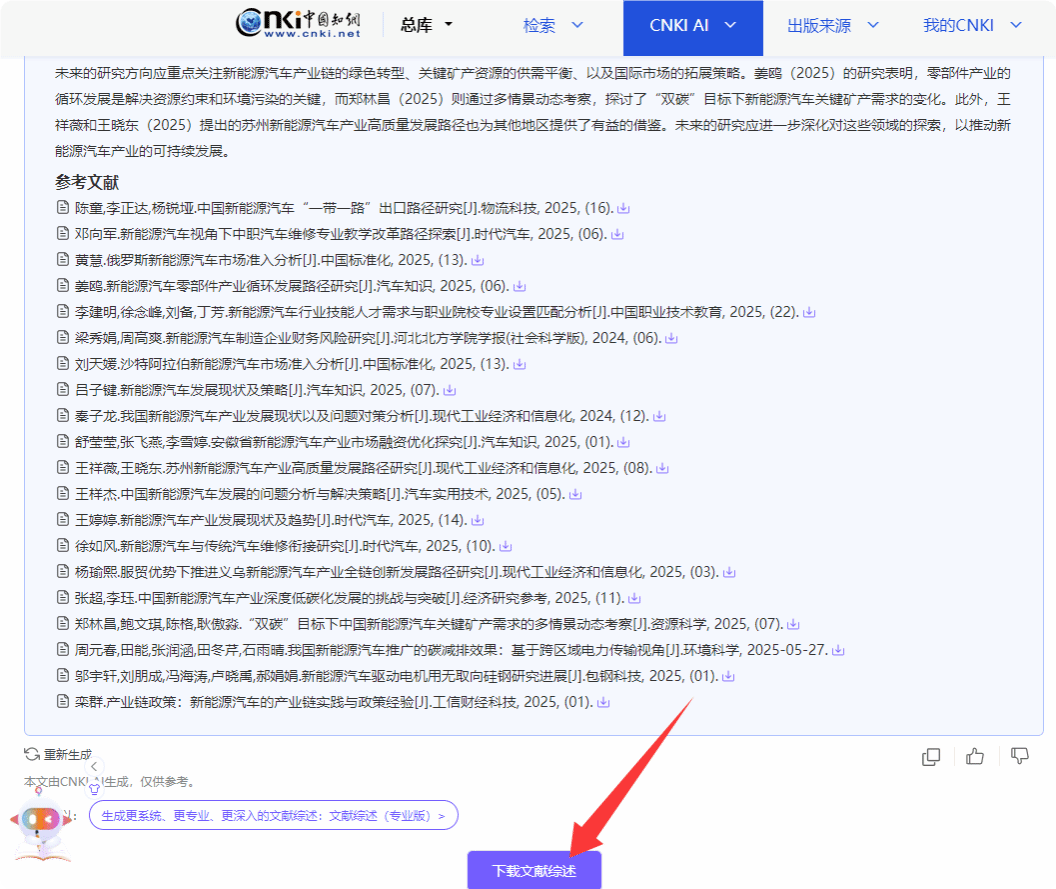1056x889 pixels.
Task: Click document icon before 邓向军 reference
Action: coord(63,234)
